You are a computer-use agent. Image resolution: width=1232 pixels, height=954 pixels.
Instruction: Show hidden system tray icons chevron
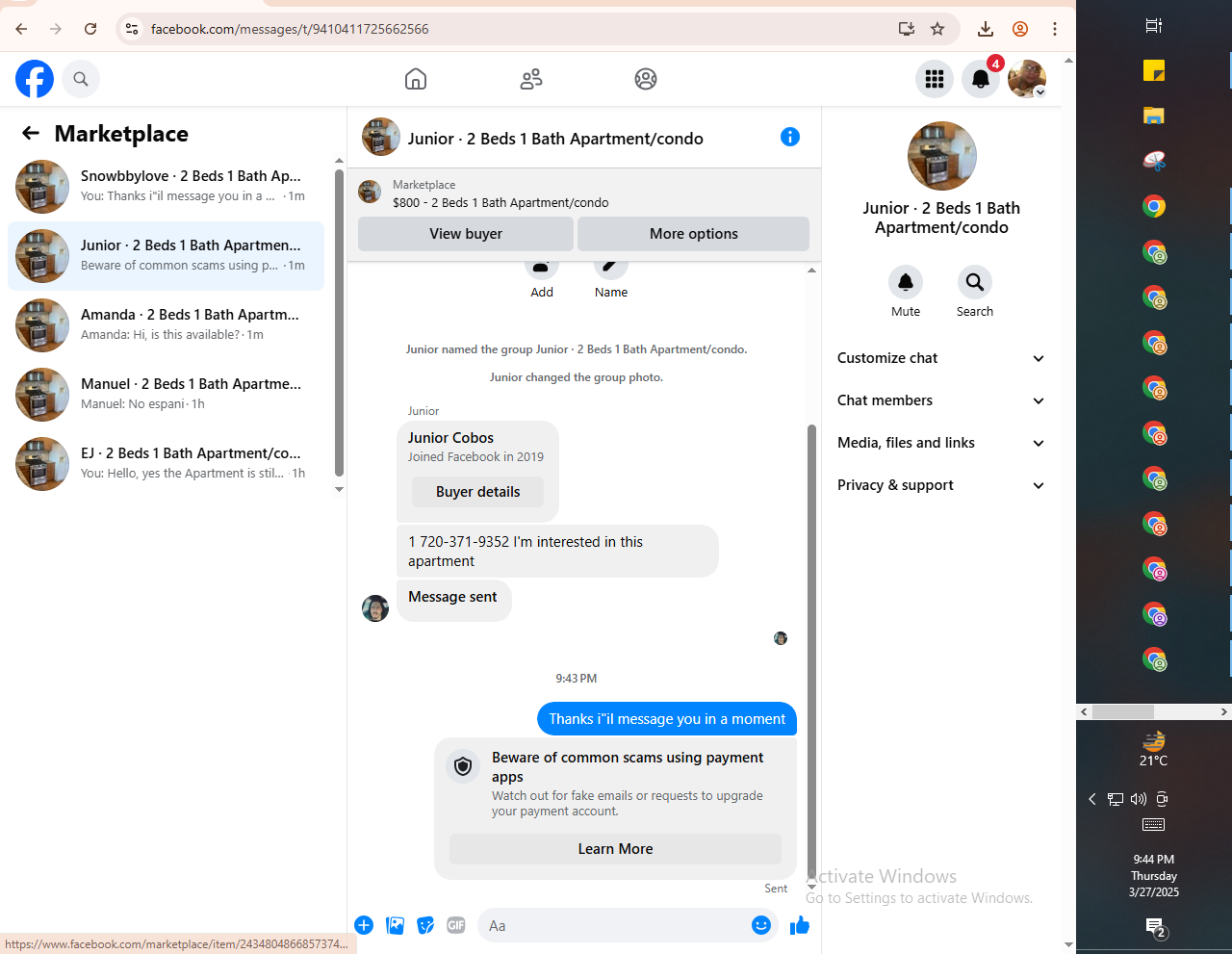coord(1092,799)
